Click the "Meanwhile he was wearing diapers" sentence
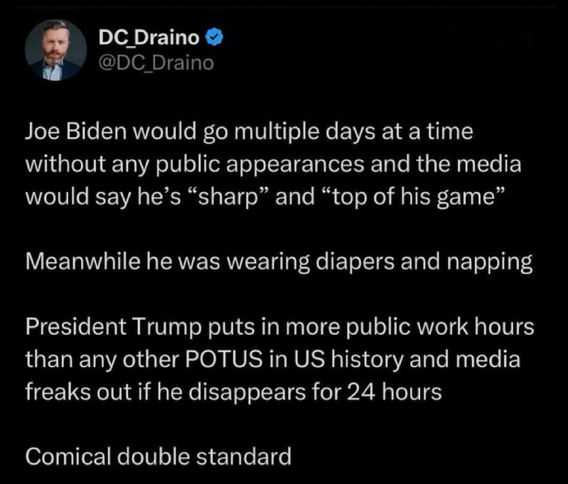 [210, 262]
